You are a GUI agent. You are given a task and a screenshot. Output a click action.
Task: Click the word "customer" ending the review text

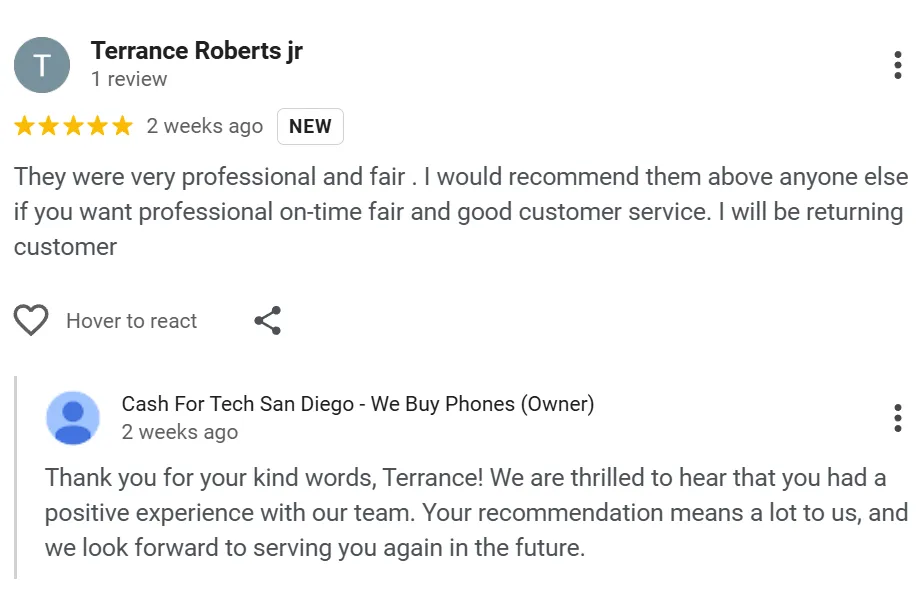coord(65,247)
